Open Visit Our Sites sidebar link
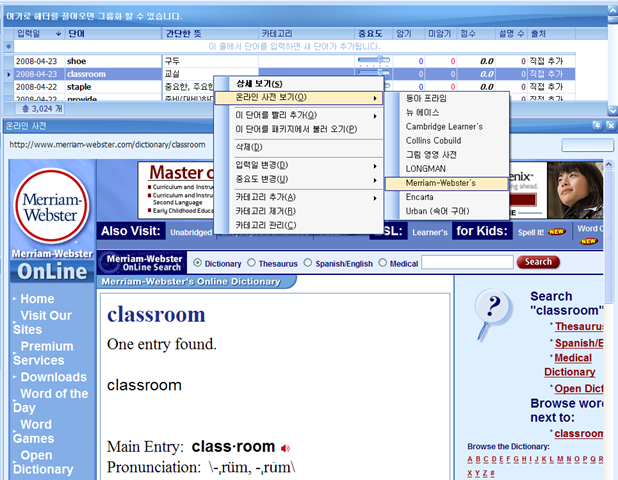 pyautogui.click(x=42, y=322)
